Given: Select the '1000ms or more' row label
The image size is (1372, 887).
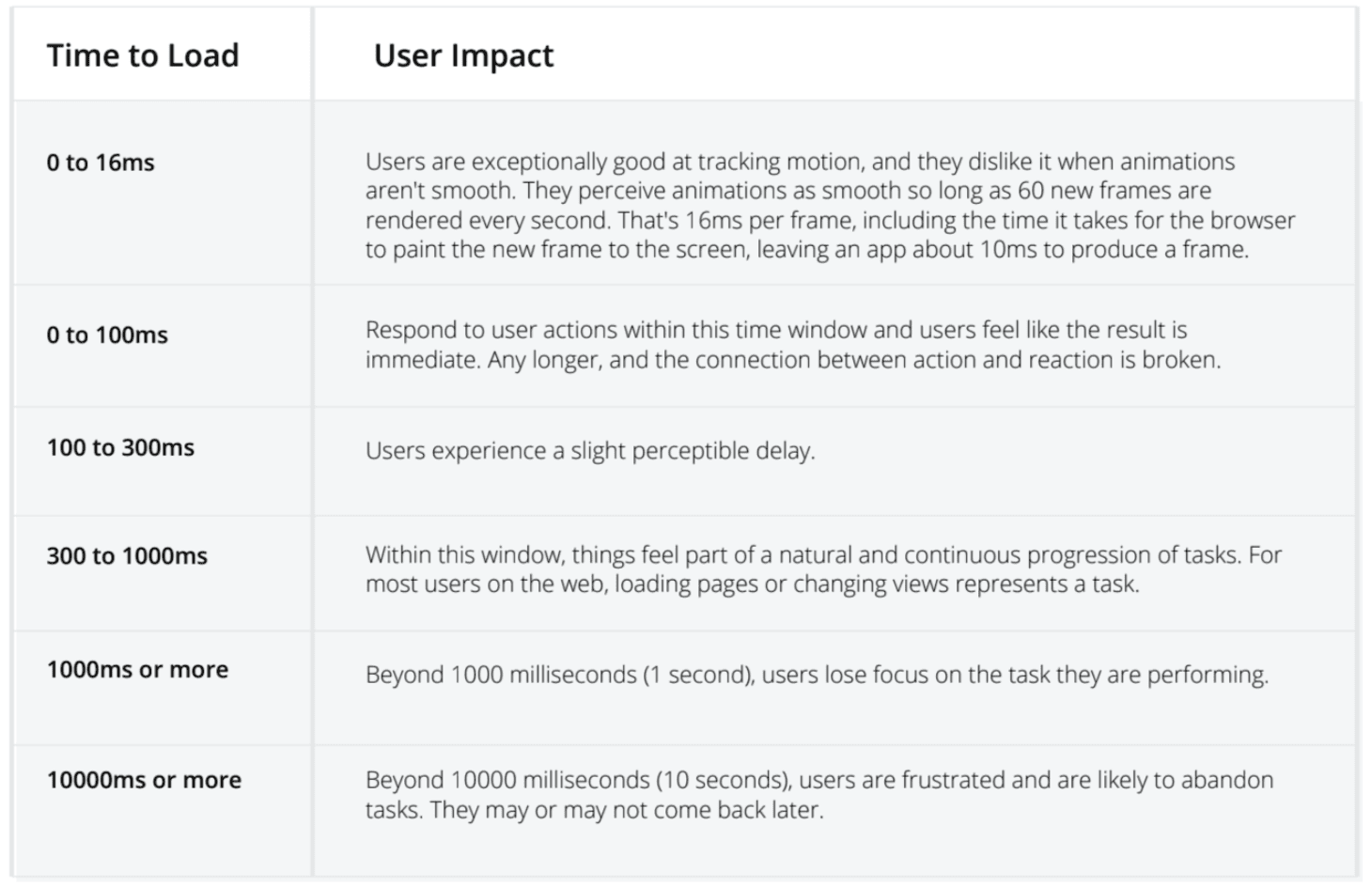Looking at the screenshot, I should [x=137, y=670].
